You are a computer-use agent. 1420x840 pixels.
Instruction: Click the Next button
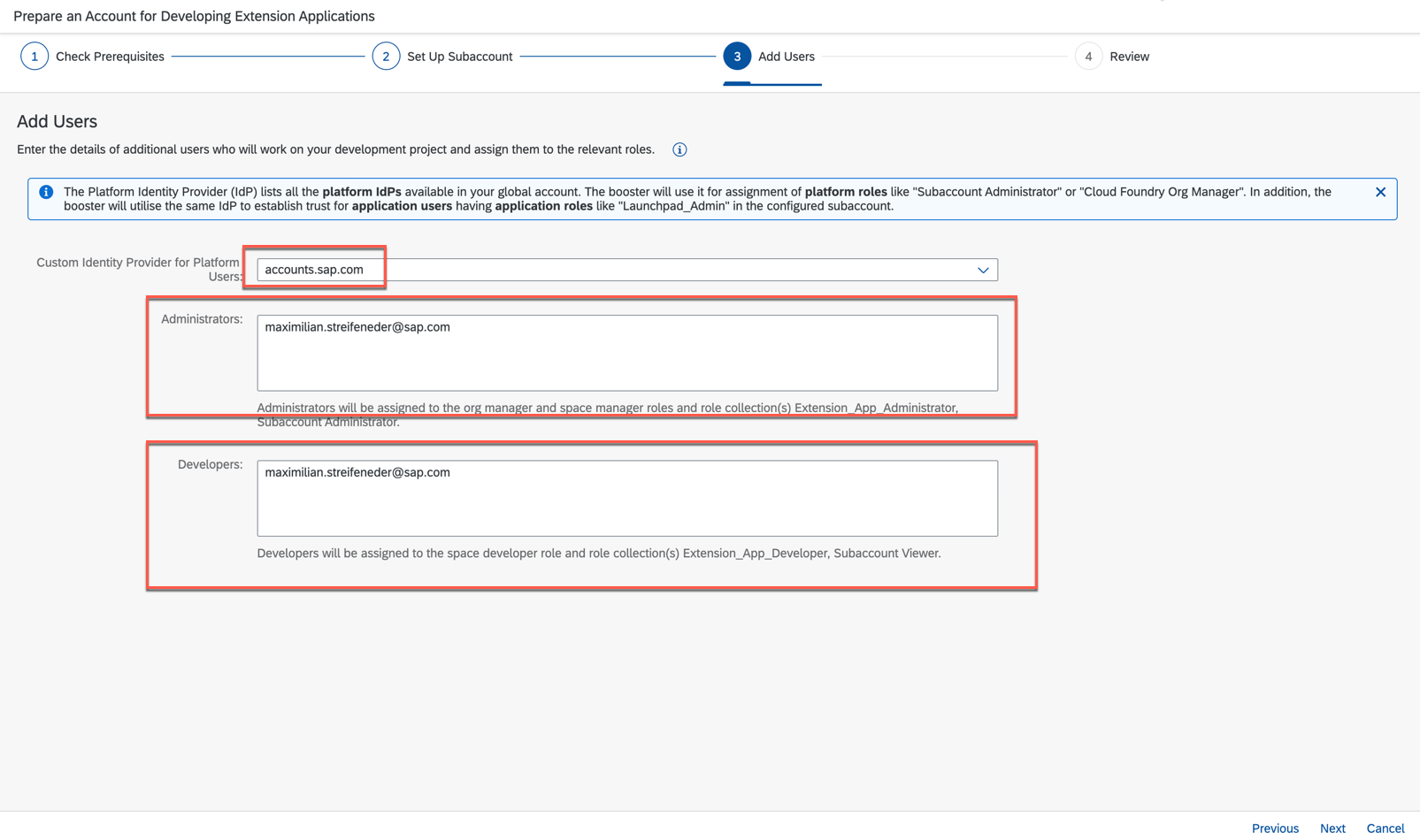click(1332, 829)
